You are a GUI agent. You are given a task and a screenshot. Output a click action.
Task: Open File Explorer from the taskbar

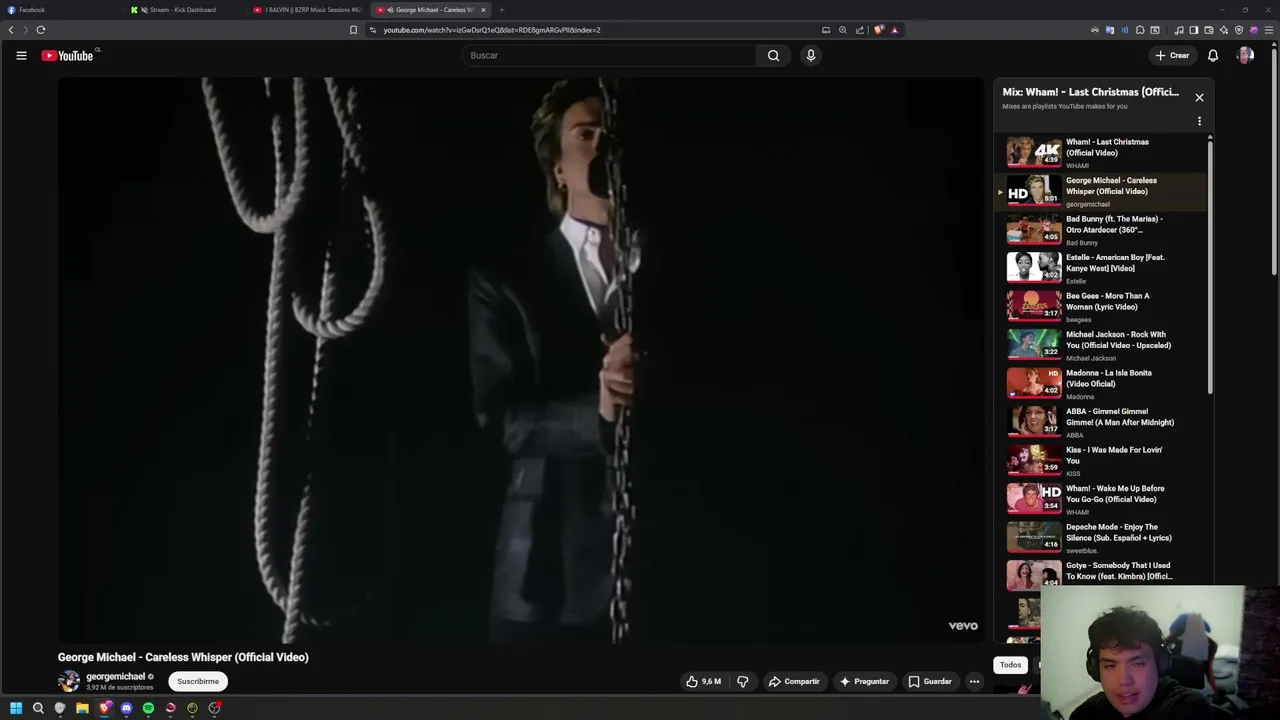82,708
